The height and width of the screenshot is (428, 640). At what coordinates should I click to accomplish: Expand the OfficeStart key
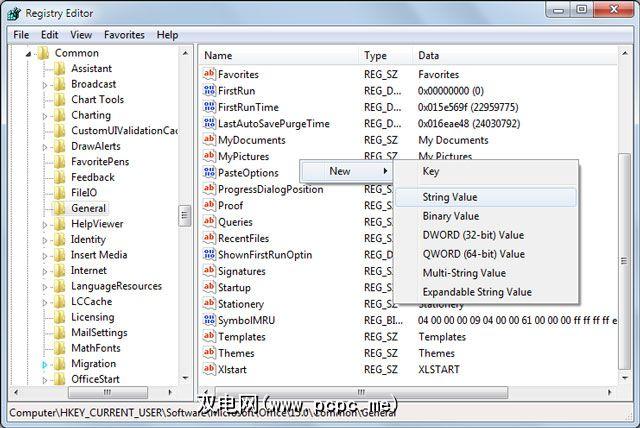pos(44,380)
